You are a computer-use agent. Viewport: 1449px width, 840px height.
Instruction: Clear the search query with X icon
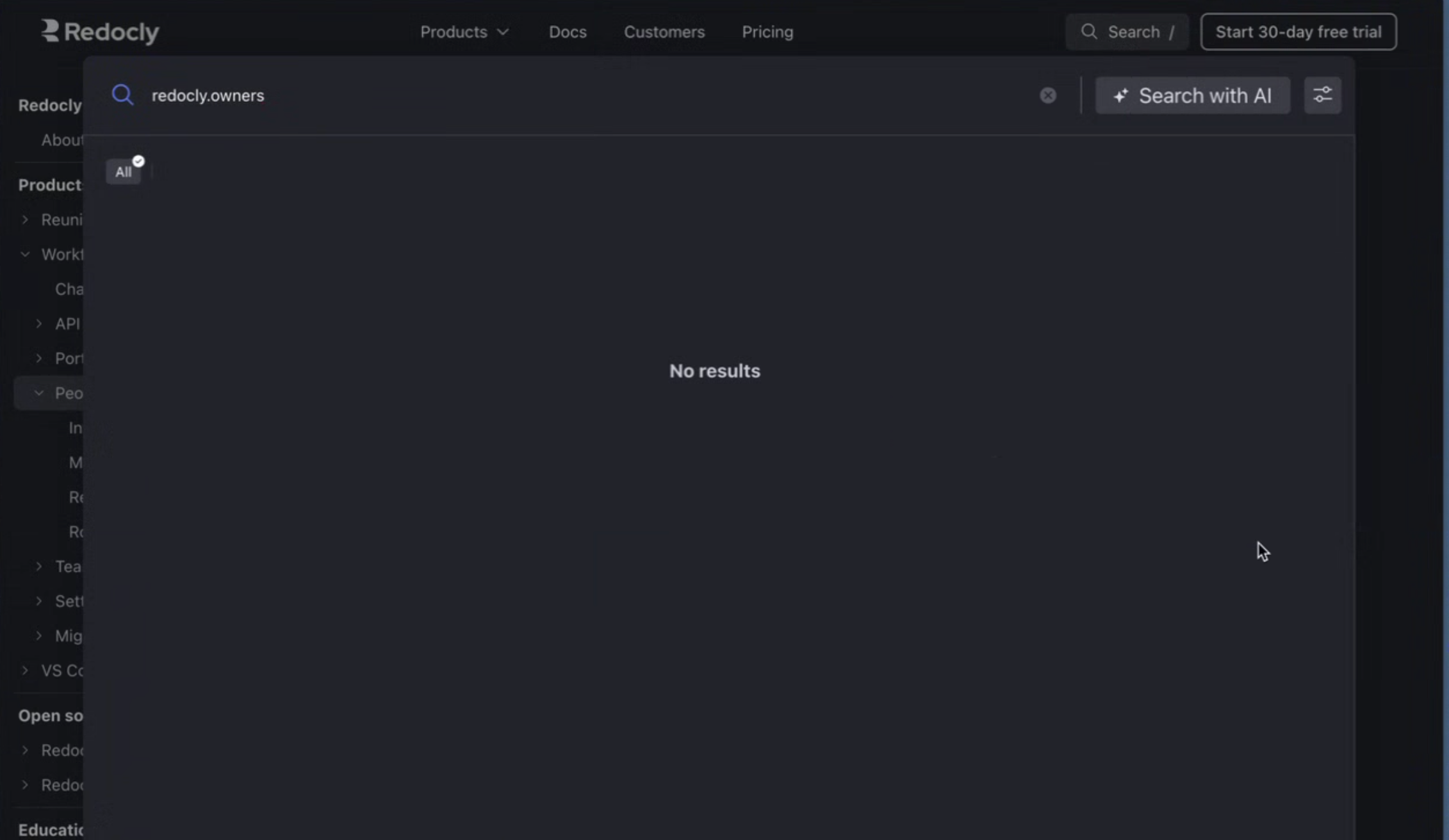pyautogui.click(x=1048, y=95)
